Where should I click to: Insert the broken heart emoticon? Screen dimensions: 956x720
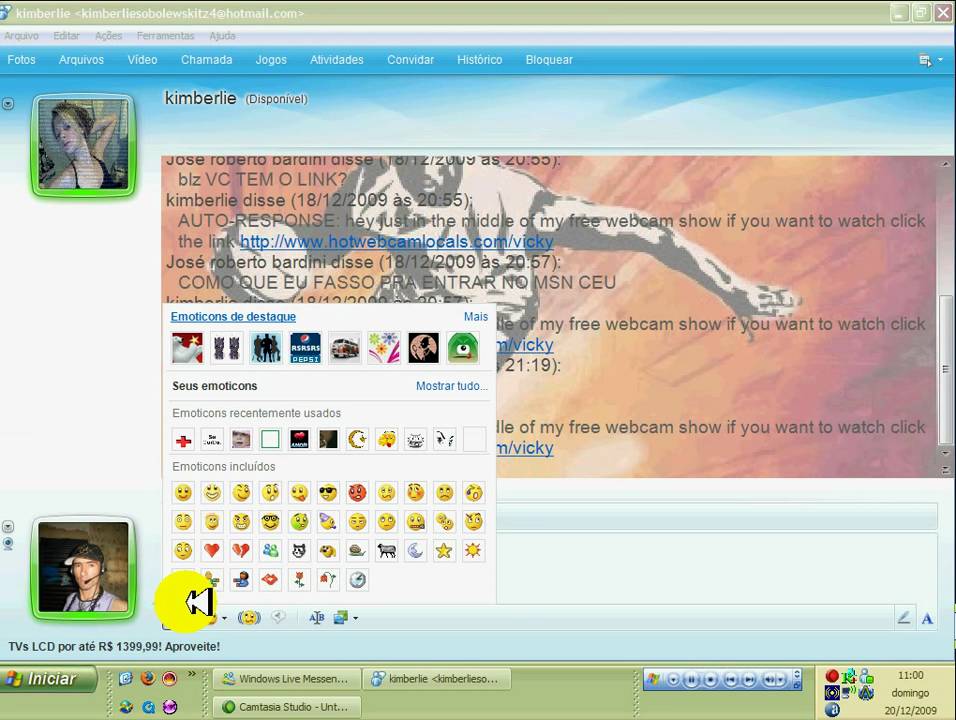241,551
